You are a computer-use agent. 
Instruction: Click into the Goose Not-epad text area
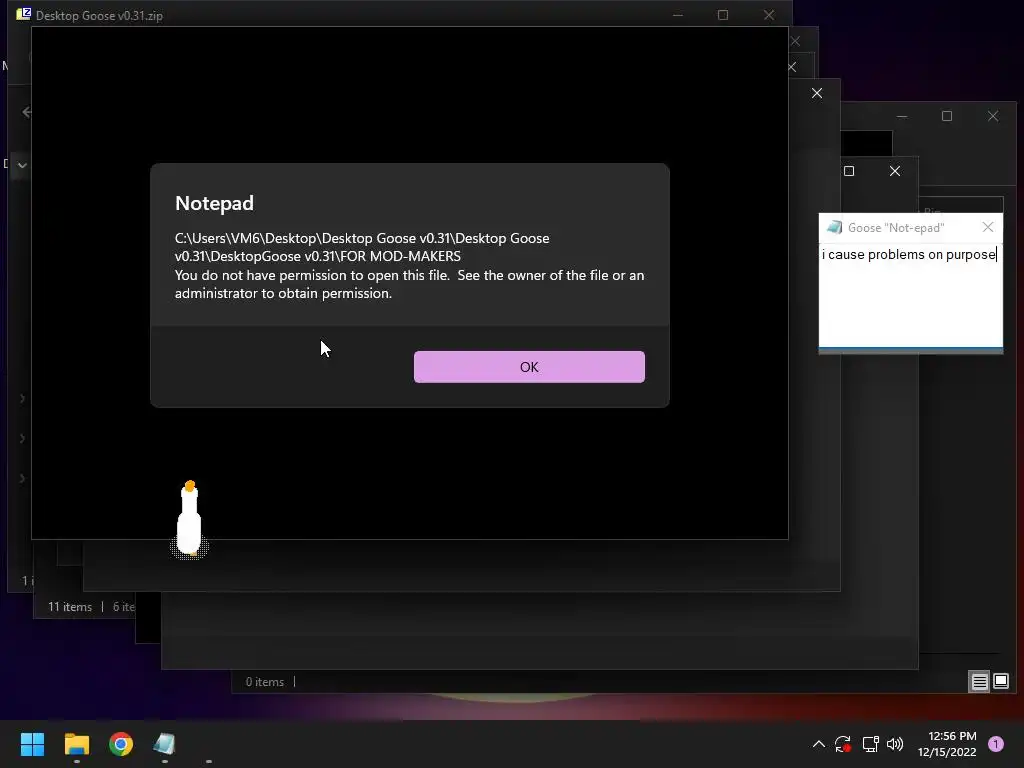pyautogui.click(x=910, y=295)
